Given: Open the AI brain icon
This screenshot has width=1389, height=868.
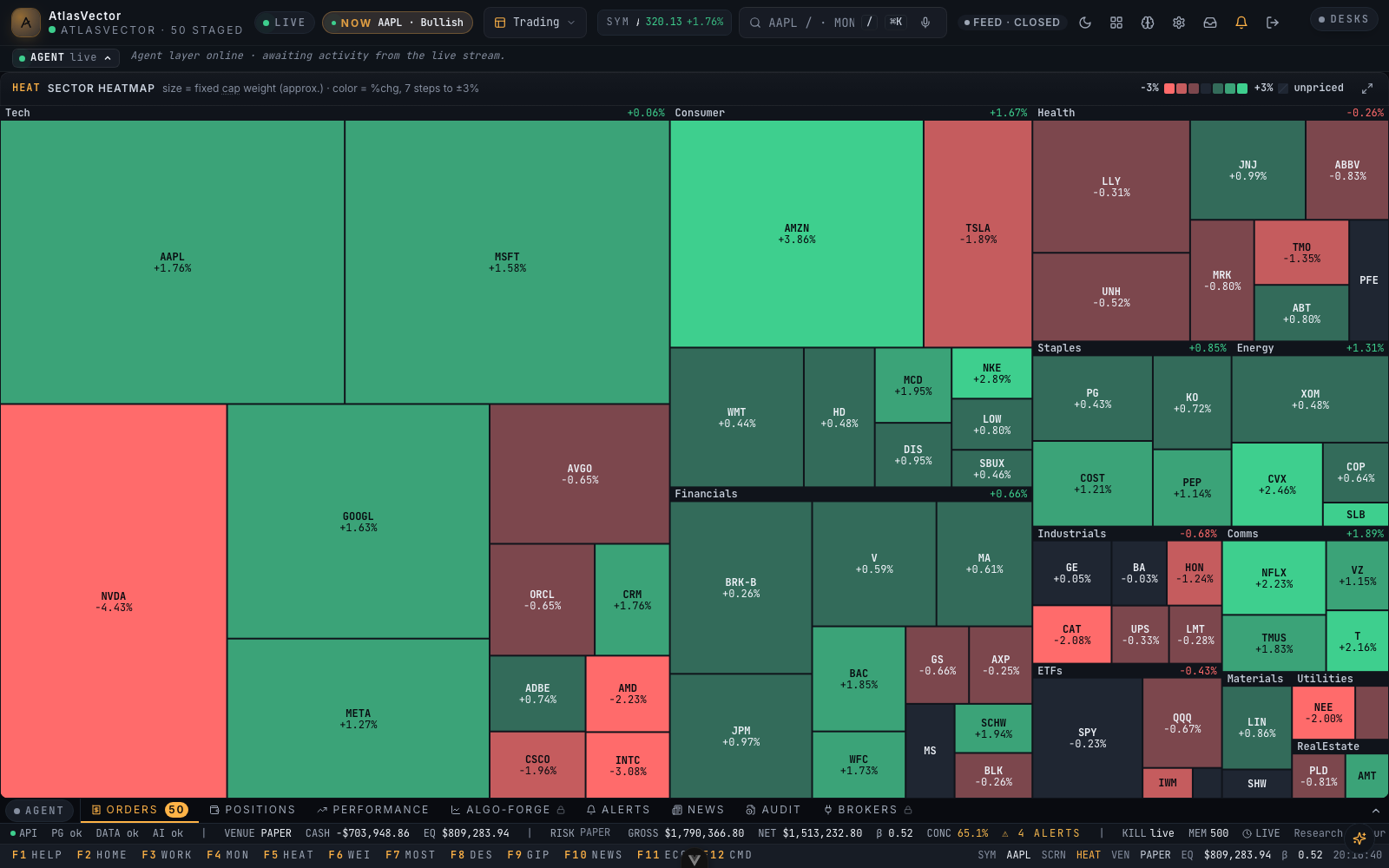Looking at the screenshot, I should [x=1148, y=23].
